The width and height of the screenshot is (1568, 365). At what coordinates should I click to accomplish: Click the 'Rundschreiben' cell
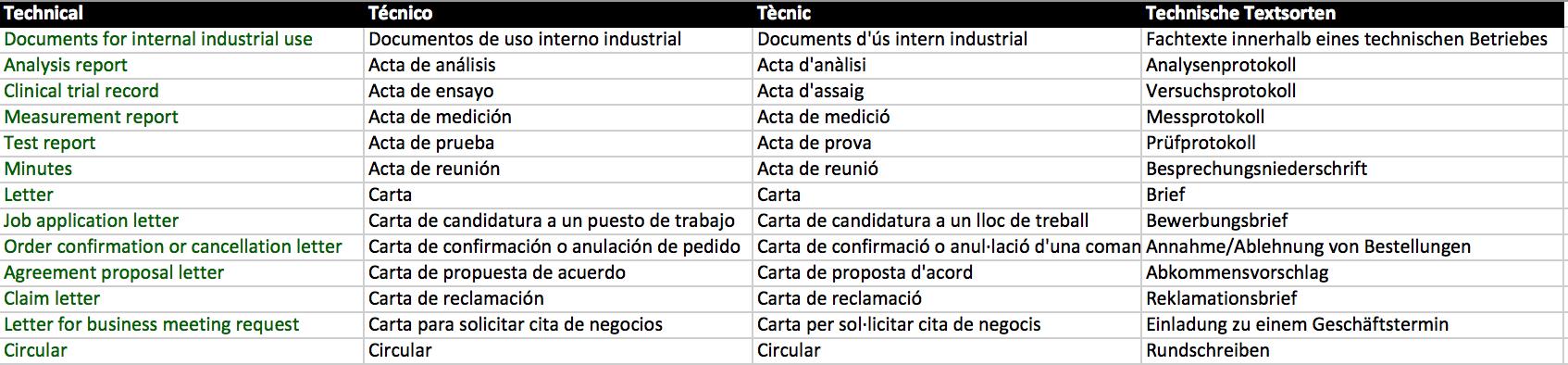pyautogui.click(x=1355, y=350)
